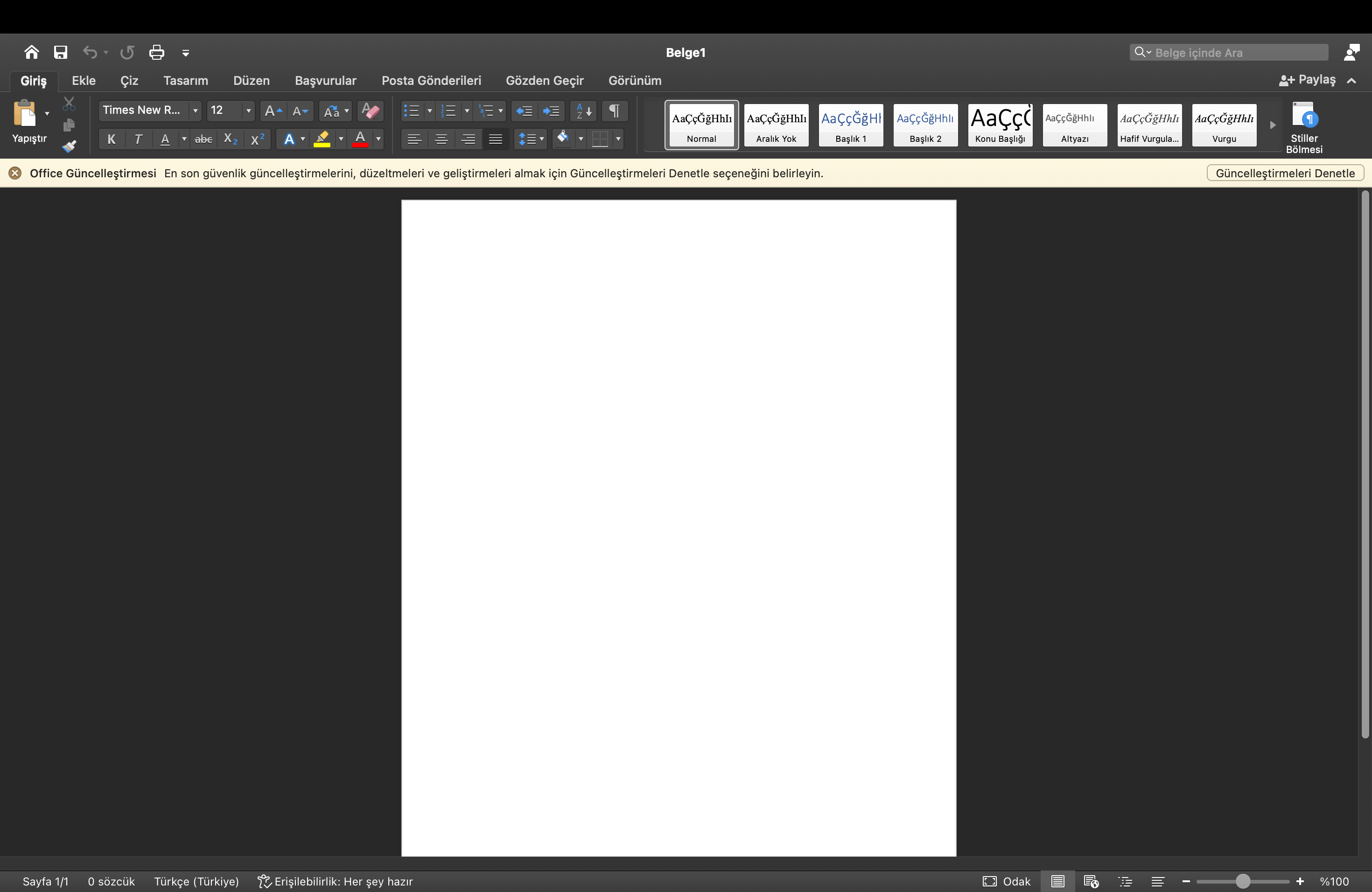Decrease indent with the outdent icon

click(524, 111)
